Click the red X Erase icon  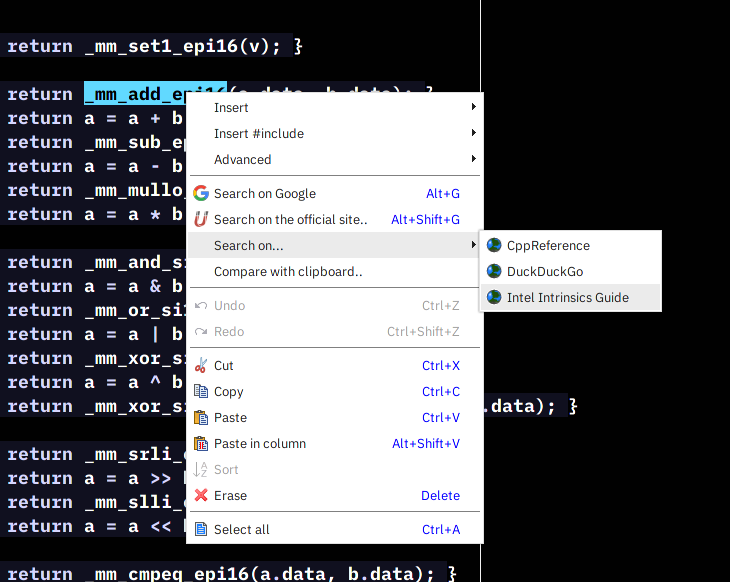point(201,496)
